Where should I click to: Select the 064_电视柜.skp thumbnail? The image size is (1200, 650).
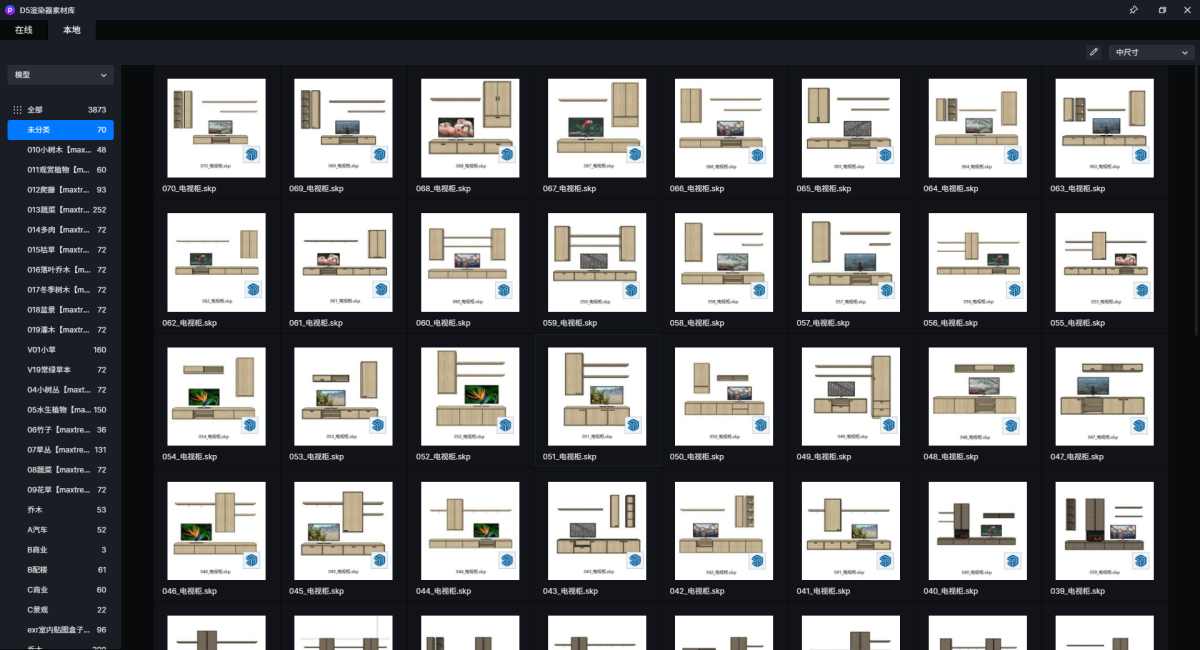[x=978, y=128]
